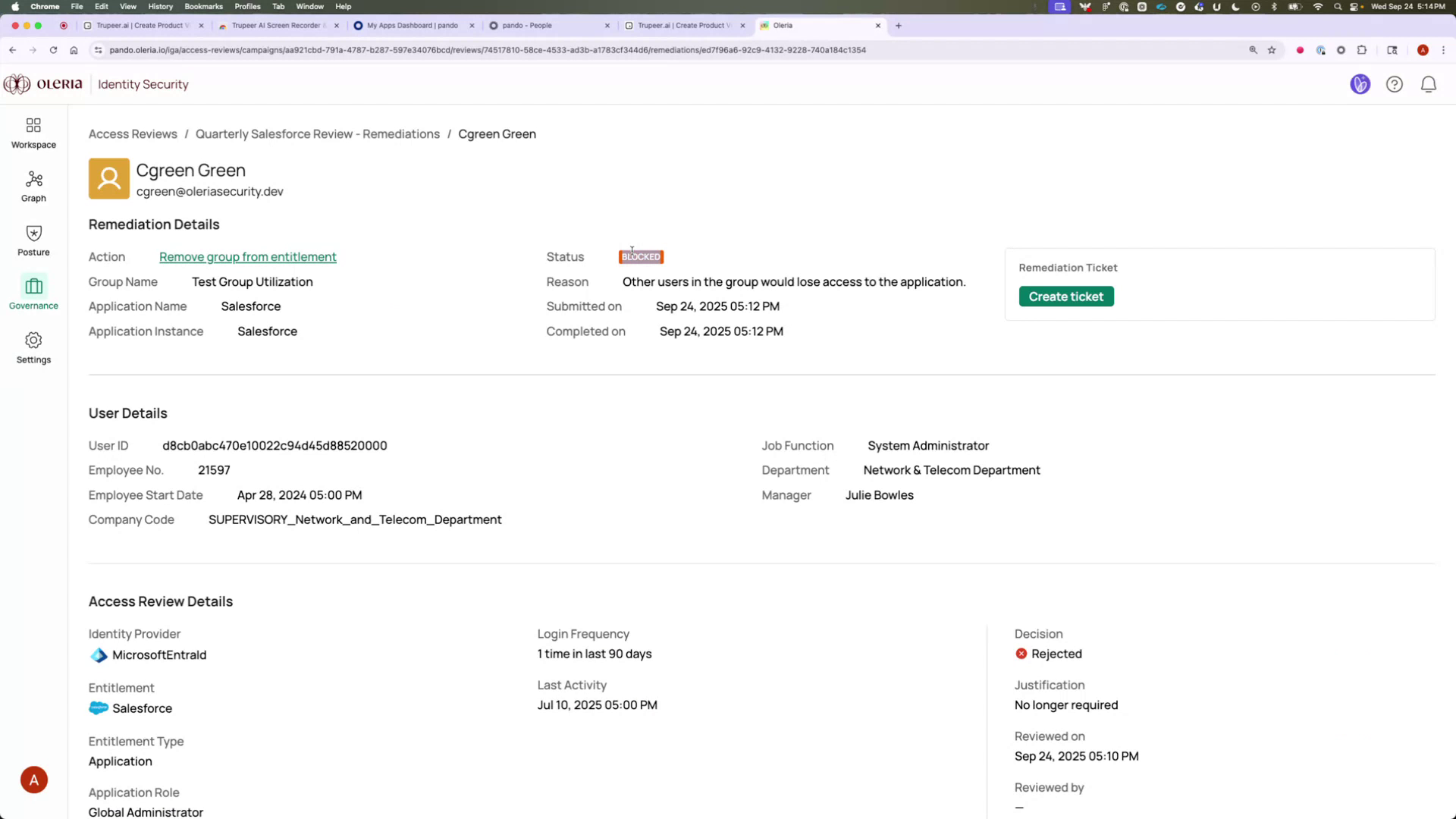Open the Remove group from entitlement link

click(247, 256)
